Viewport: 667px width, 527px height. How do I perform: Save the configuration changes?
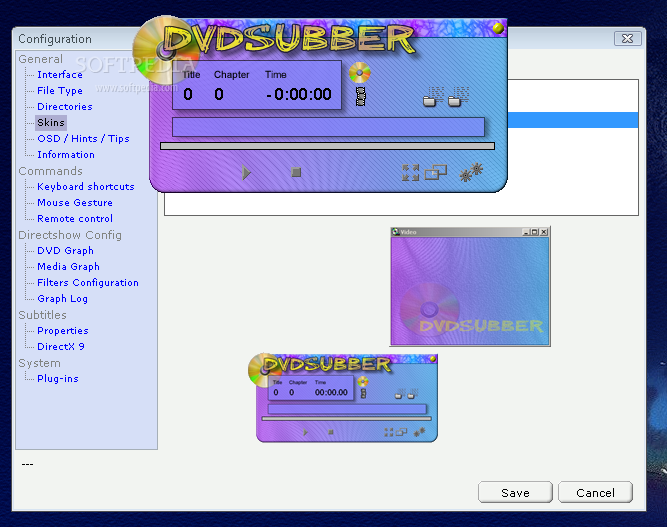tap(515, 493)
